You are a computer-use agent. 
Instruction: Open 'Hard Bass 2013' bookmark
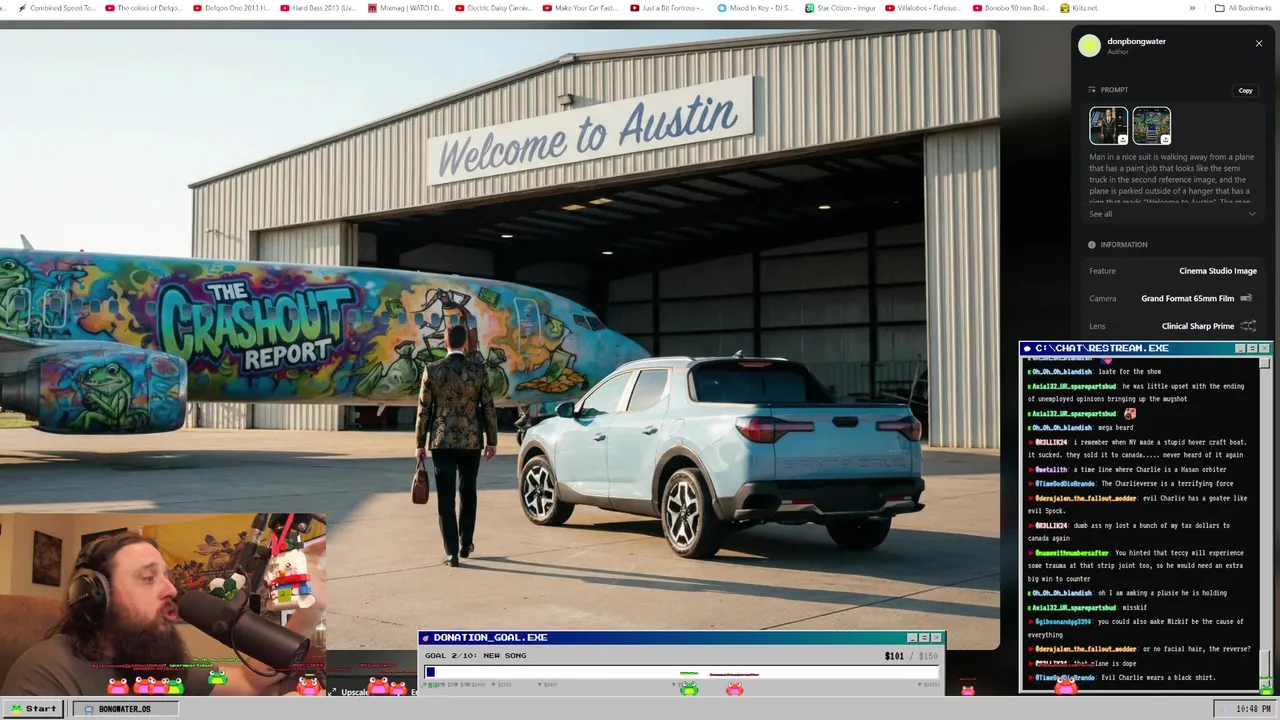coord(318,8)
